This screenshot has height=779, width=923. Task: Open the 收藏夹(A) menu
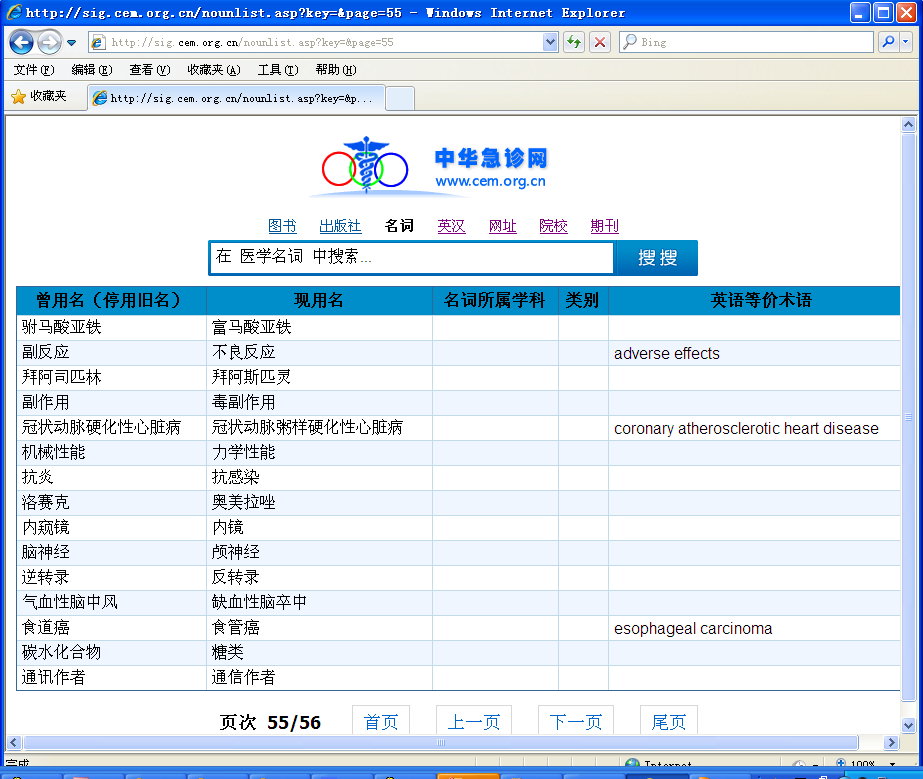[213, 70]
